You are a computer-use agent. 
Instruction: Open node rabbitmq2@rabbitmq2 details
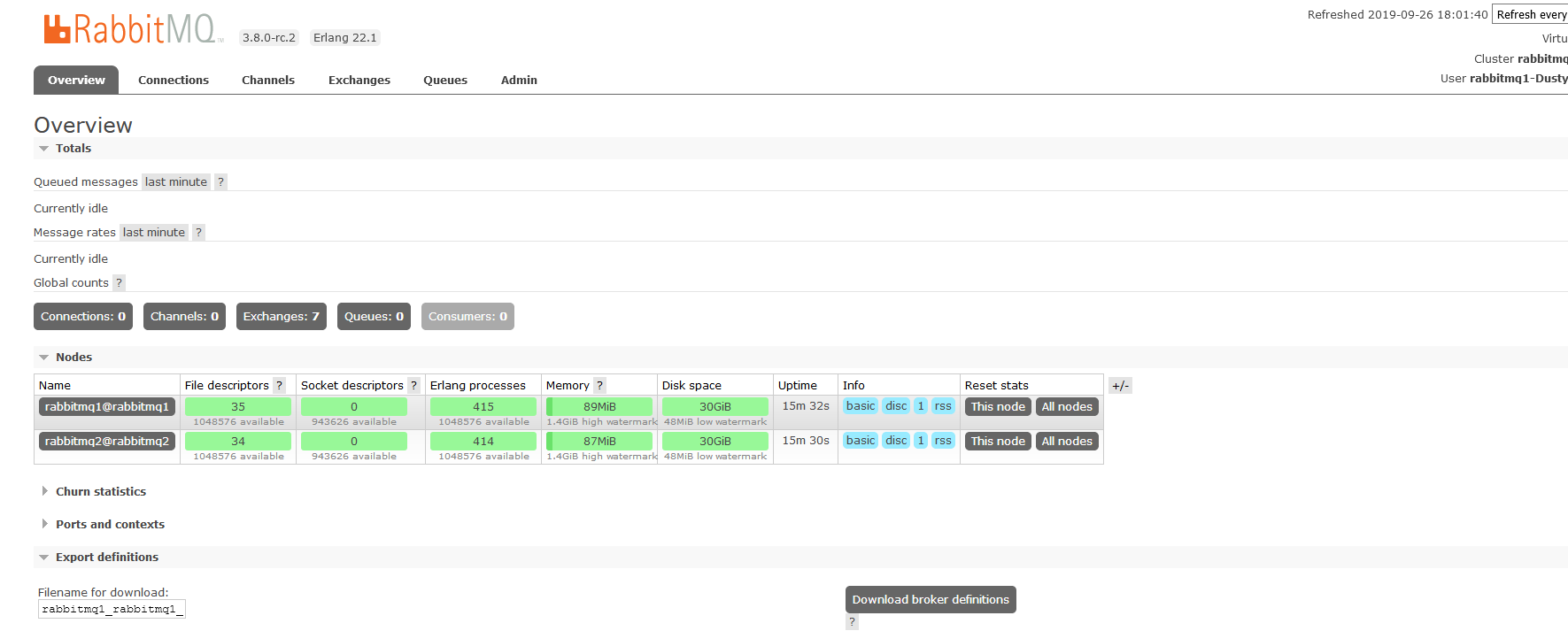(x=106, y=442)
